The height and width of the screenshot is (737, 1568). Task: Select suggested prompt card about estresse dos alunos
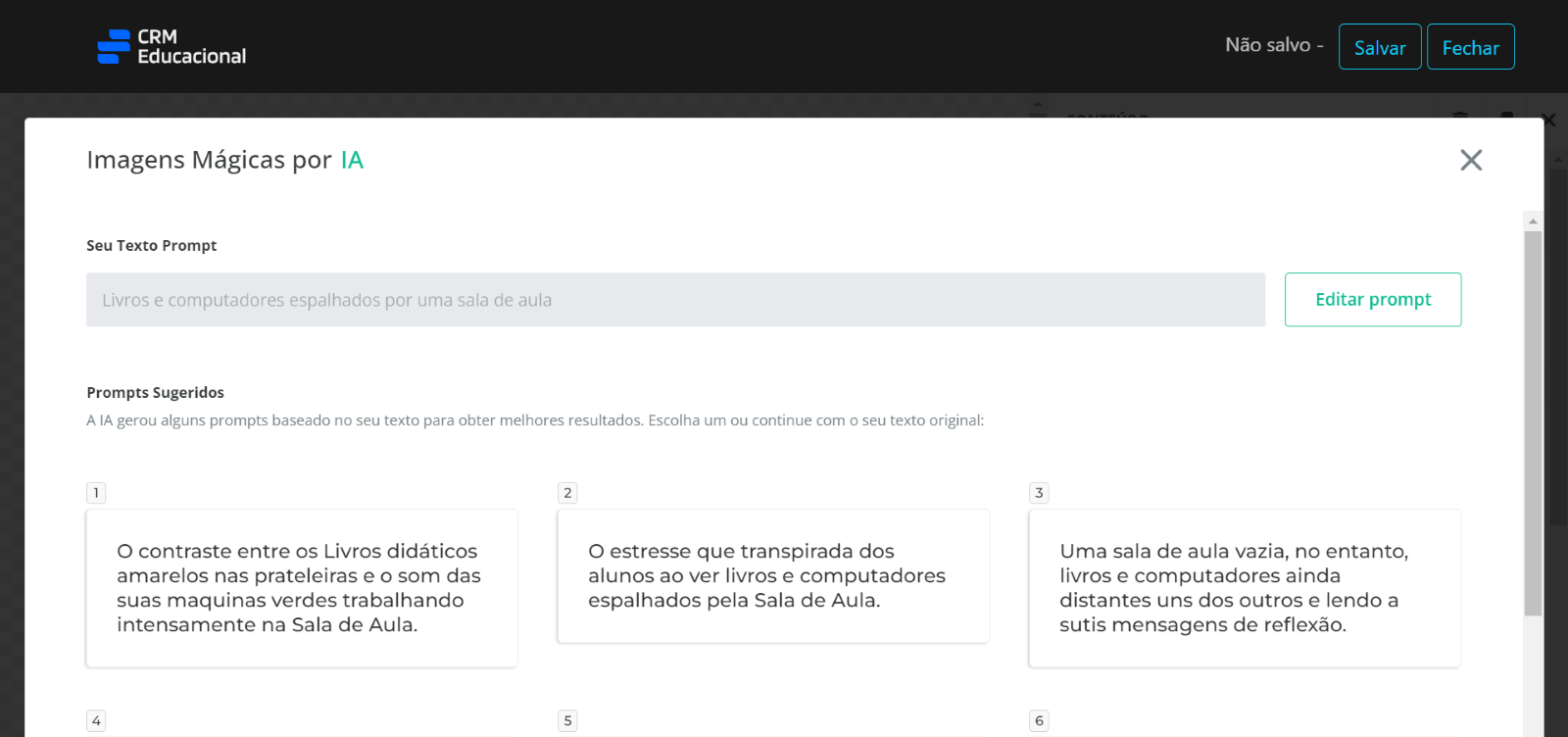[773, 576]
